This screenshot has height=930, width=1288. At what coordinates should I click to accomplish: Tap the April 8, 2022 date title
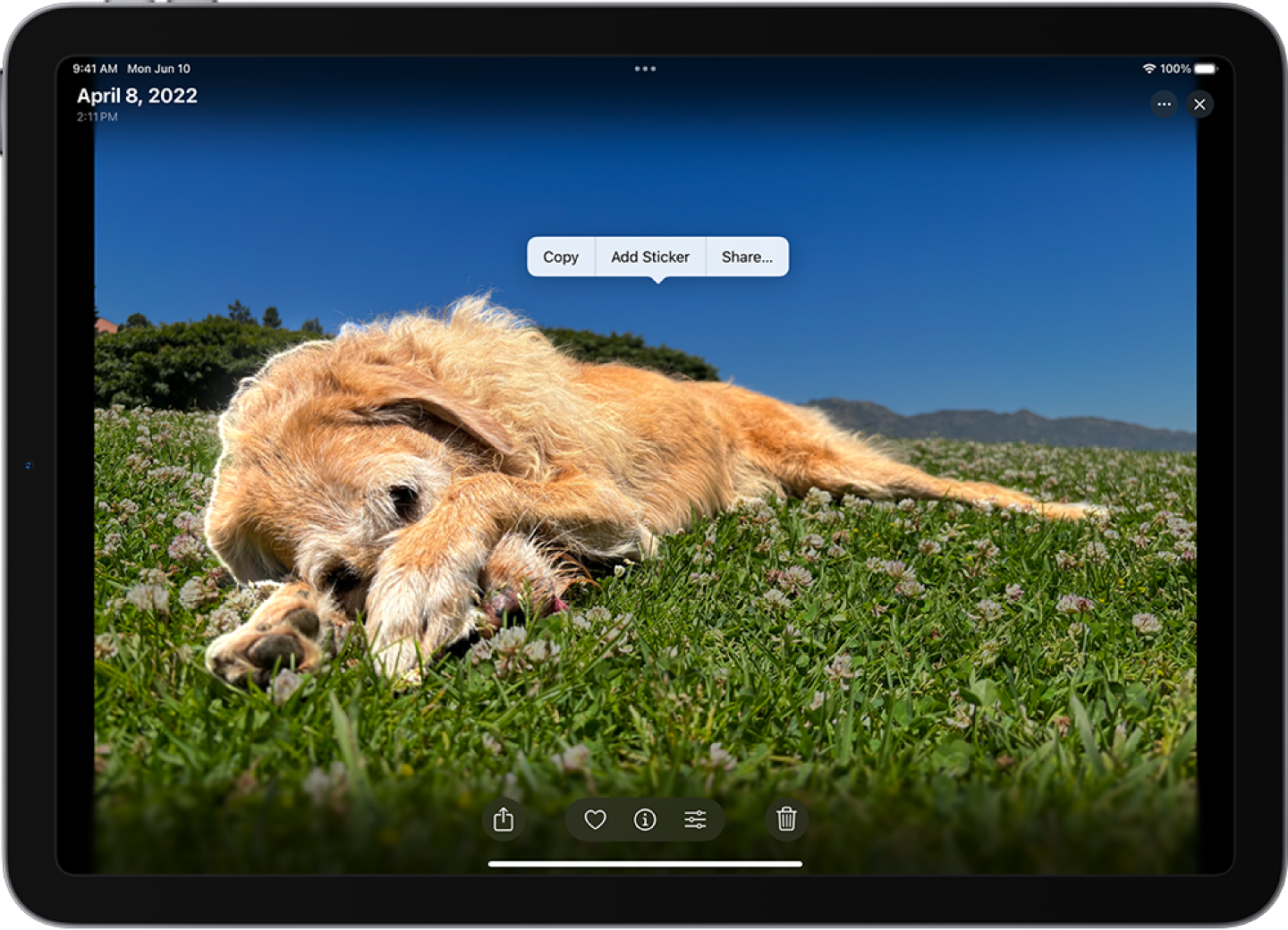coord(137,96)
